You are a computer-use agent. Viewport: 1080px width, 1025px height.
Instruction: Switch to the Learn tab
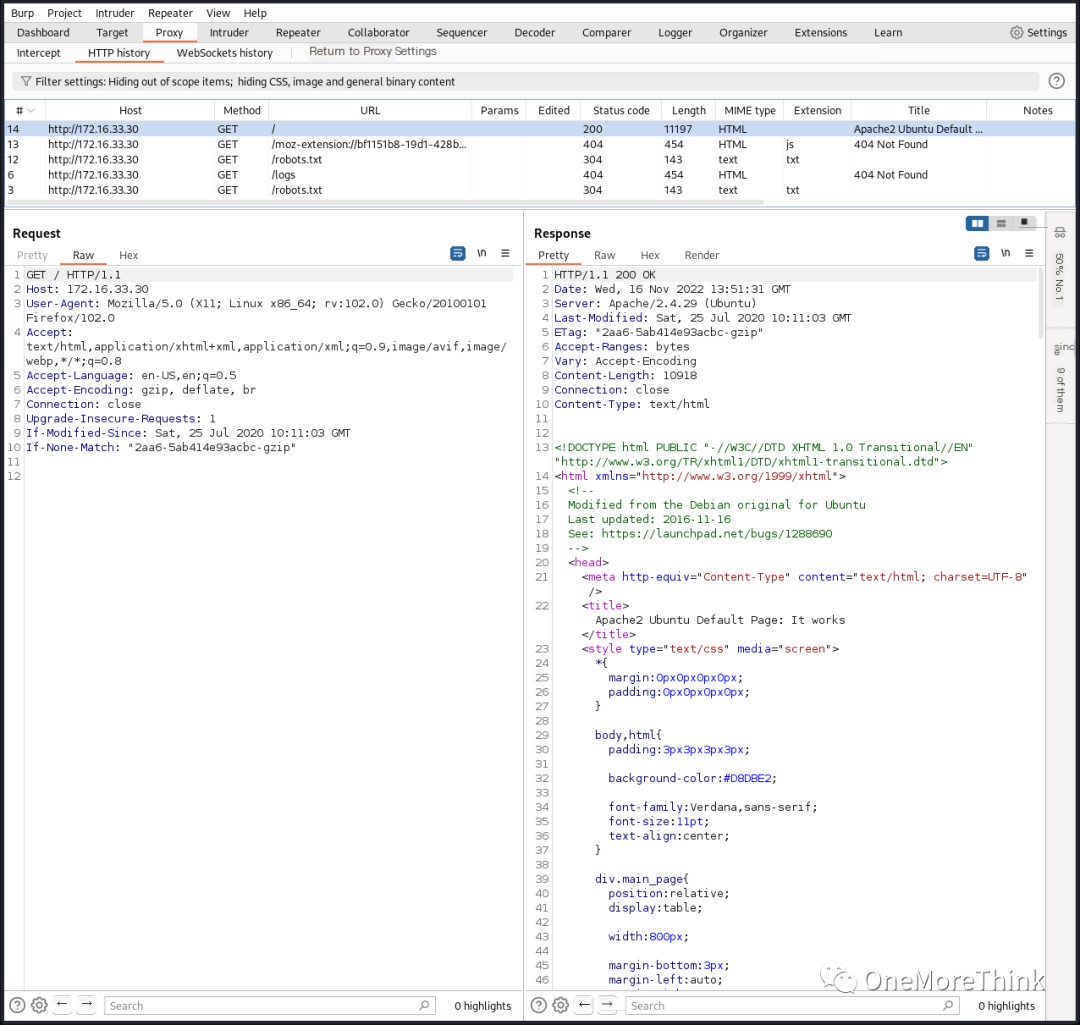tap(888, 32)
